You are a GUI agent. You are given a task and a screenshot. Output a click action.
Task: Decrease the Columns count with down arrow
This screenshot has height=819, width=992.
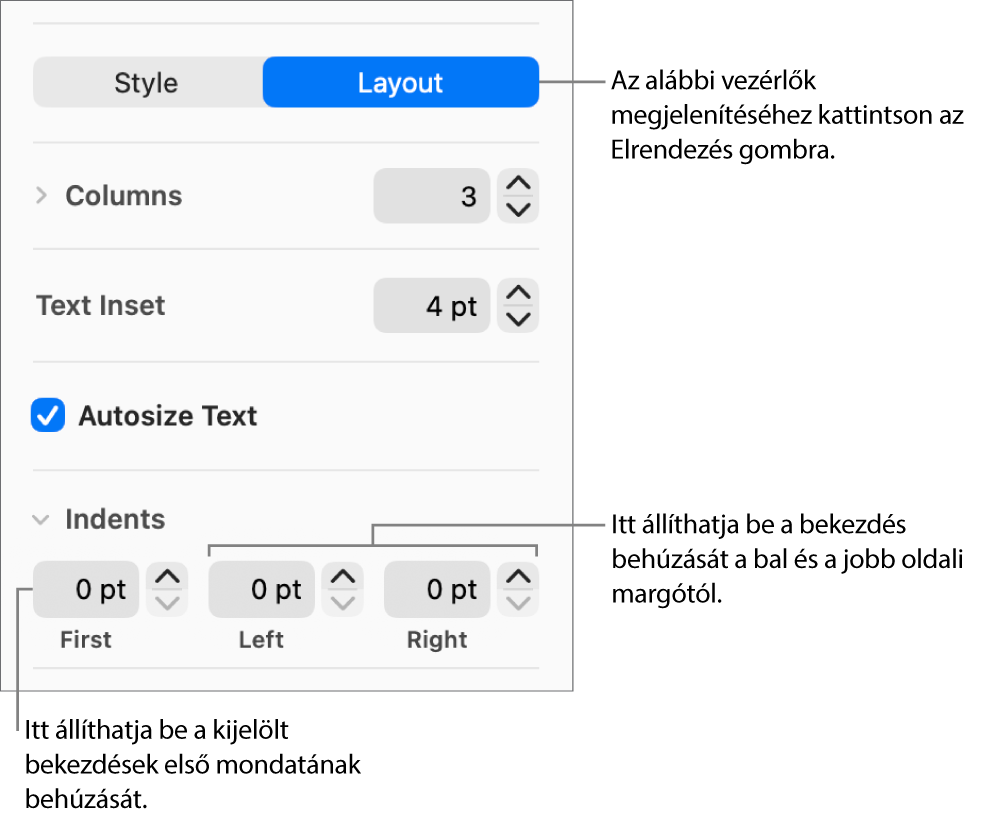point(518,209)
